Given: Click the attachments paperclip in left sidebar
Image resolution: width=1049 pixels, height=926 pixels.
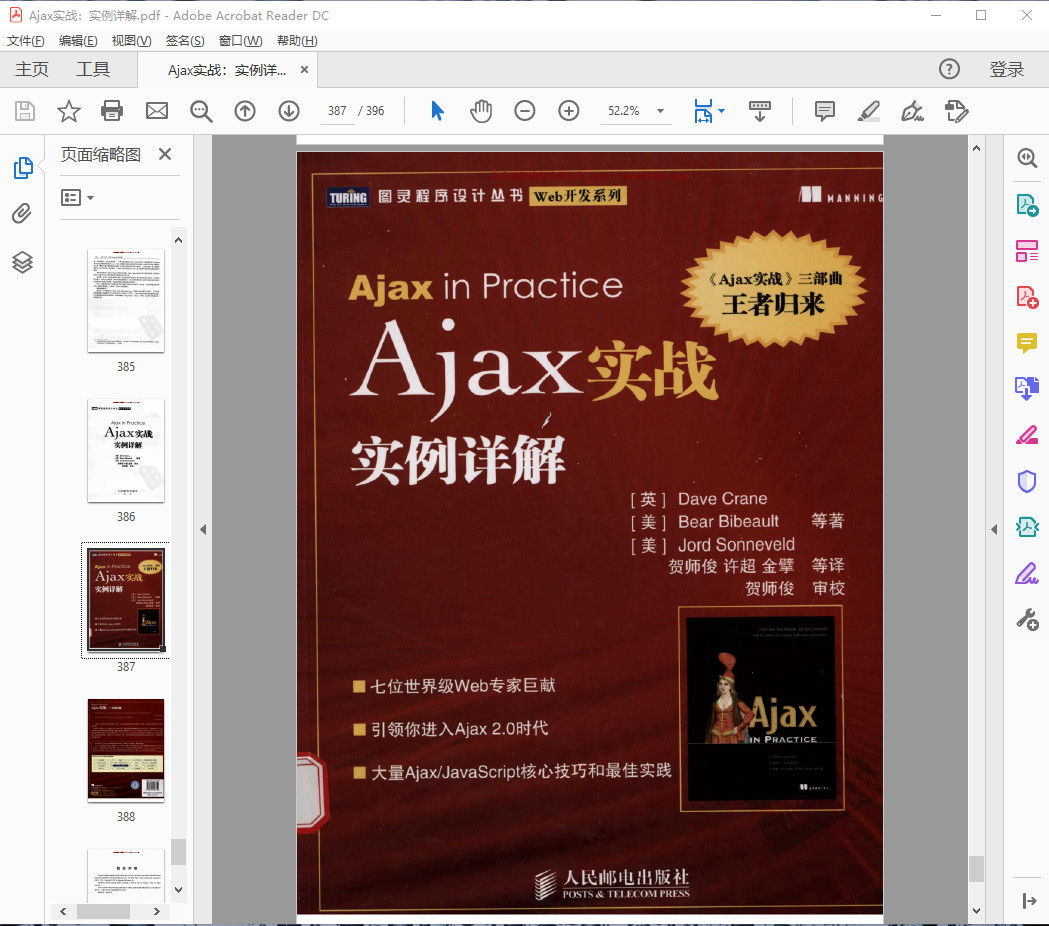Looking at the screenshot, I should point(22,214).
